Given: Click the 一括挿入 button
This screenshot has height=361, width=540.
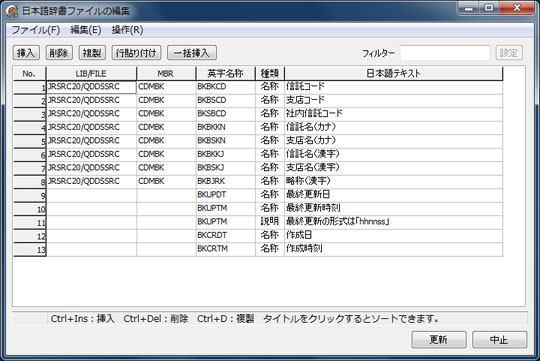Looking at the screenshot, I should (192, 53).
